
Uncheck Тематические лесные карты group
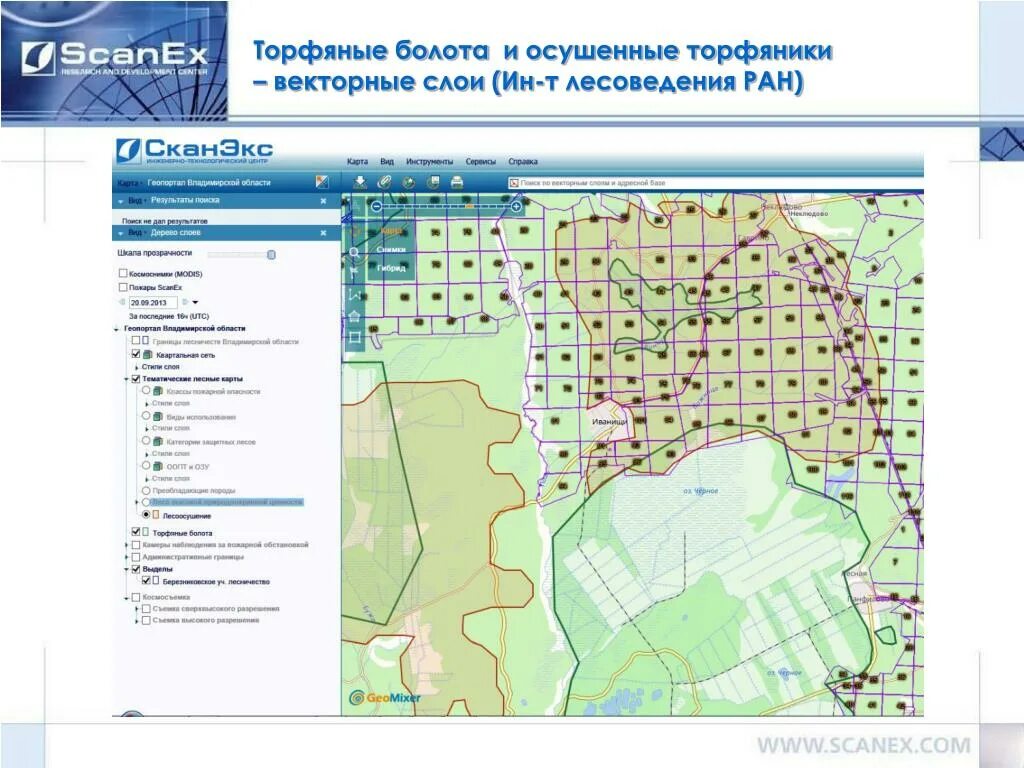(x=136, y=378)
